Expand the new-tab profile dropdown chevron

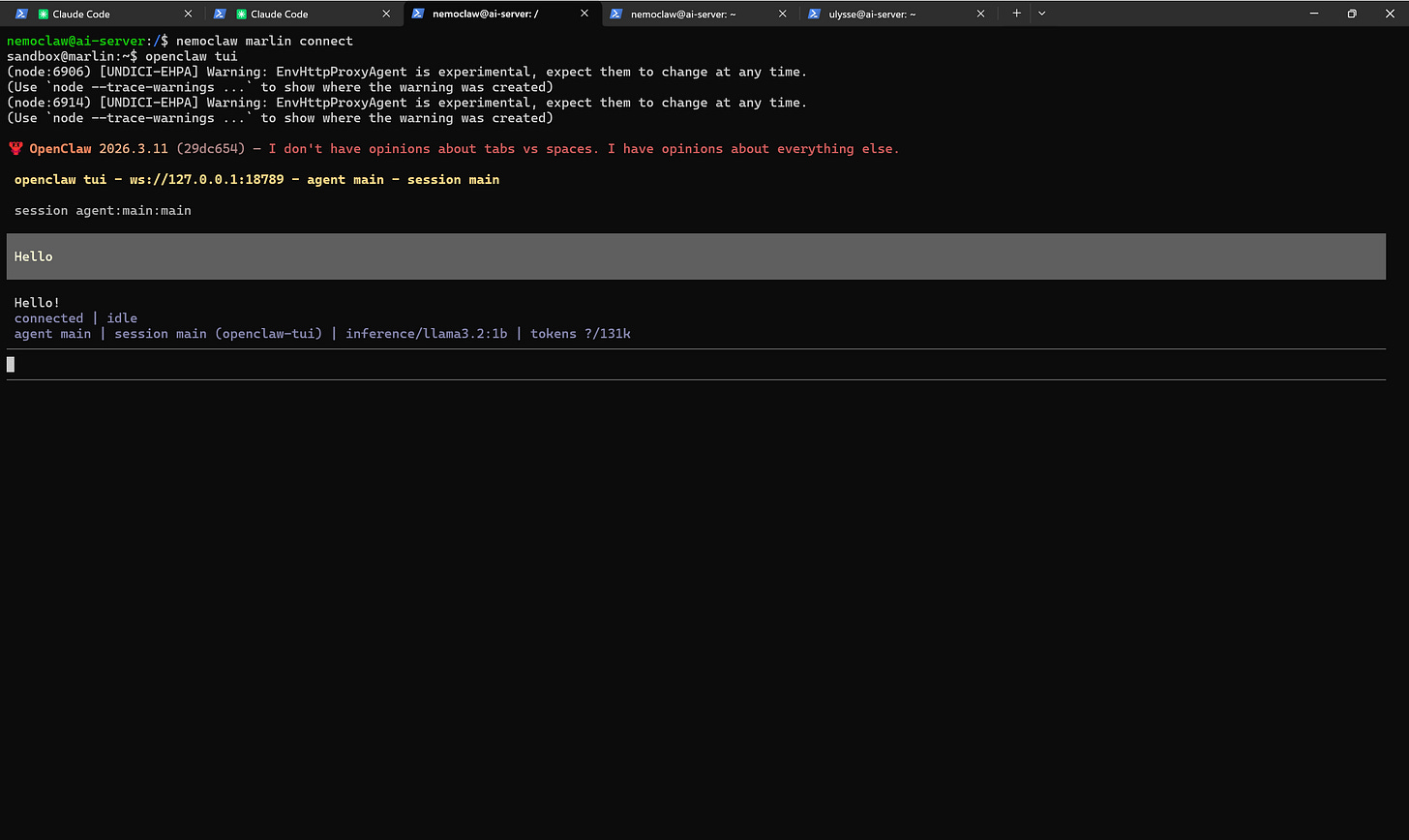tap(1041, 14)
